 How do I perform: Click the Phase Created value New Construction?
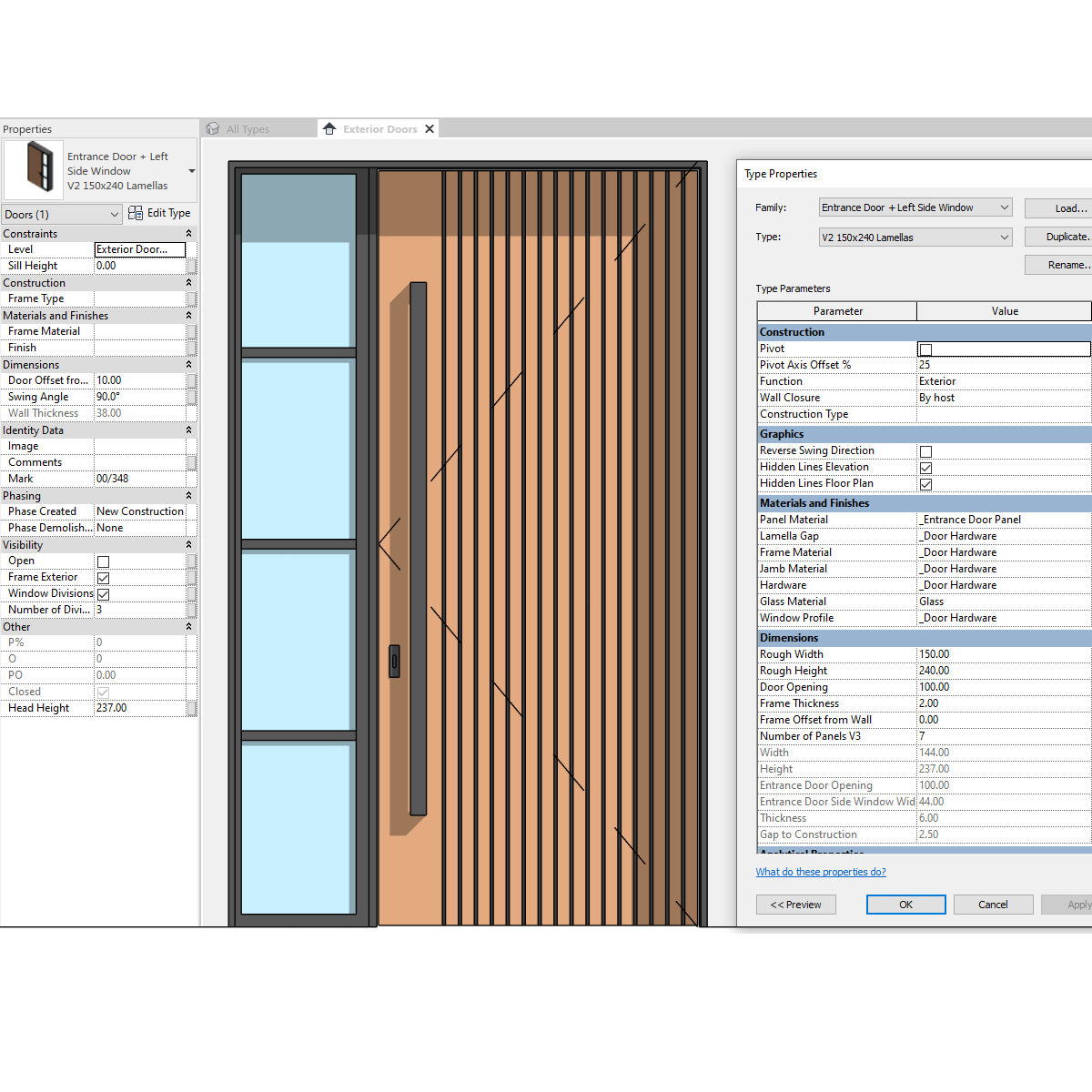click(x=140, y=511)
